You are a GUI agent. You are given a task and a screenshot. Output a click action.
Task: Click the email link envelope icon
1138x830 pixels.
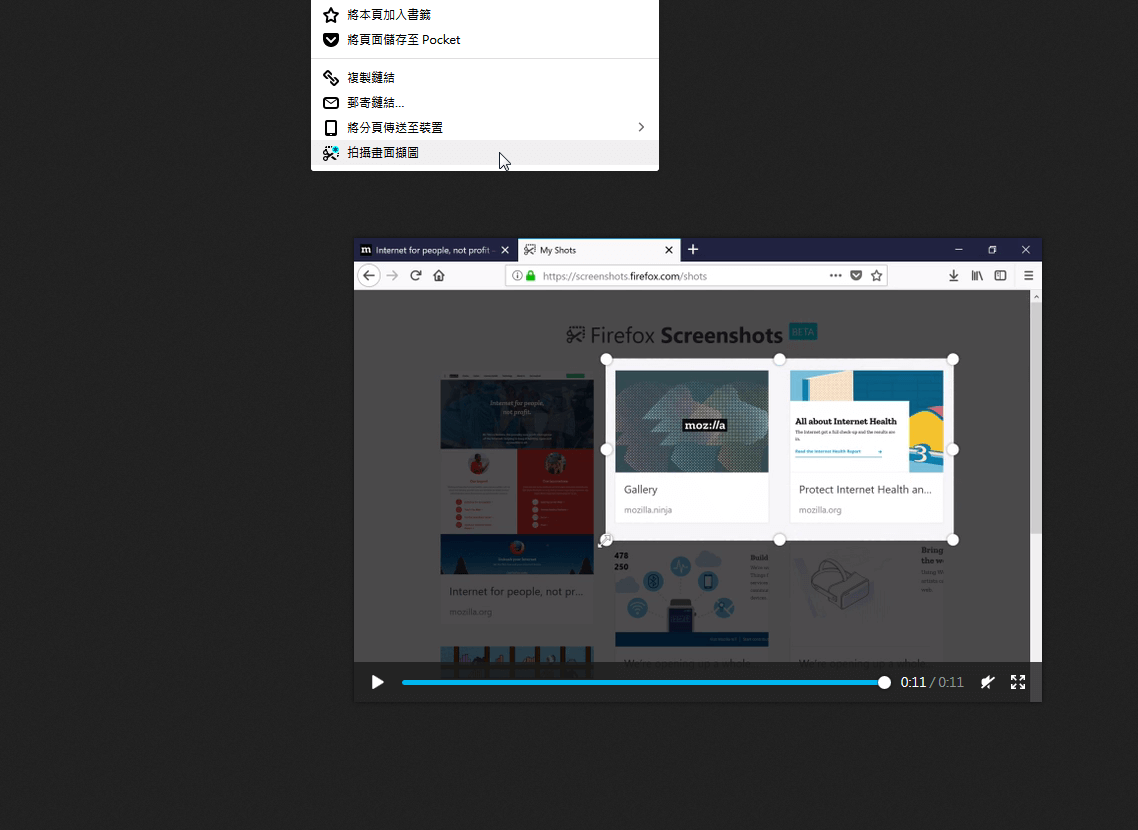tap(331, 103)
